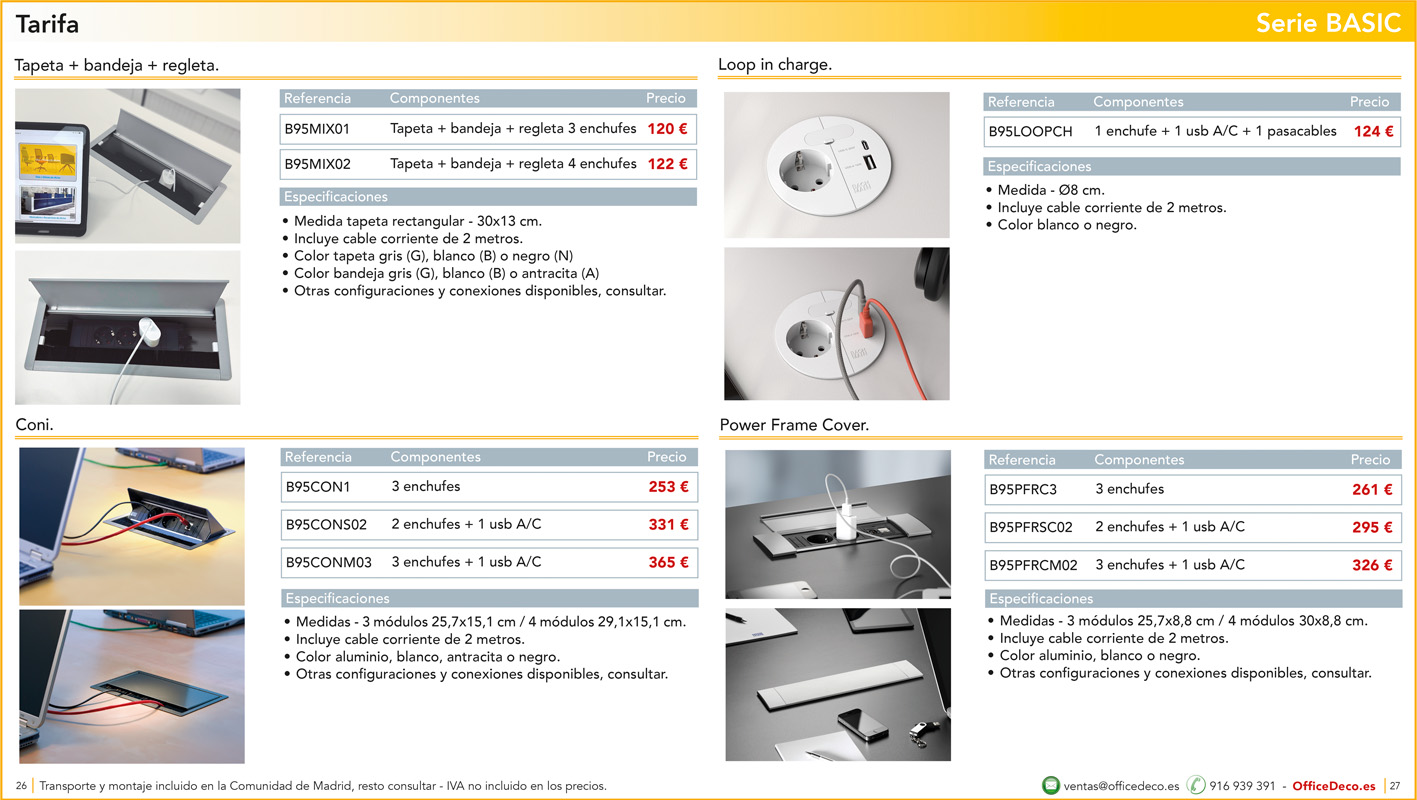Screen dimensions: 1417x800
Task: Select reference B95CONS02
Action: point(326,524)
